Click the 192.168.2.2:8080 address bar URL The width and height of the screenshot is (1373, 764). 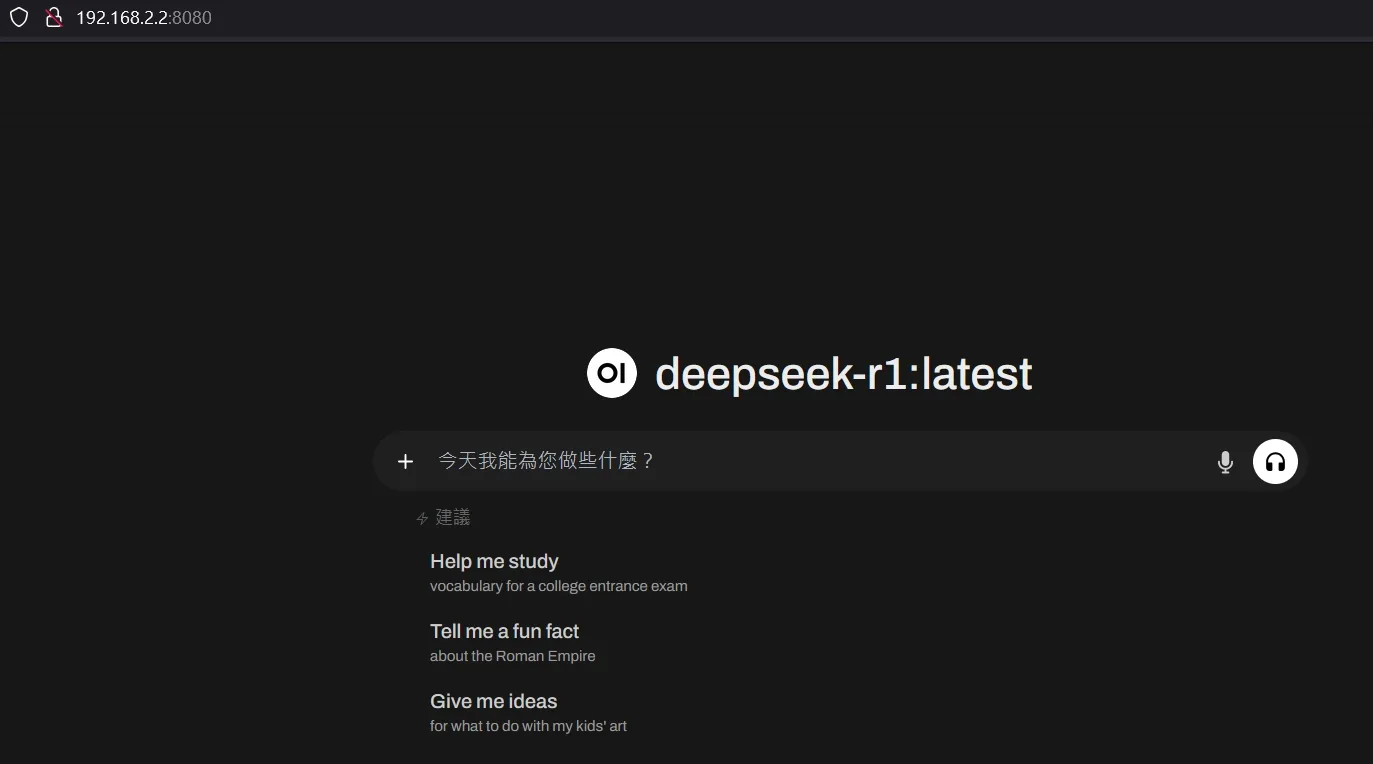click(x=144, y=17)
